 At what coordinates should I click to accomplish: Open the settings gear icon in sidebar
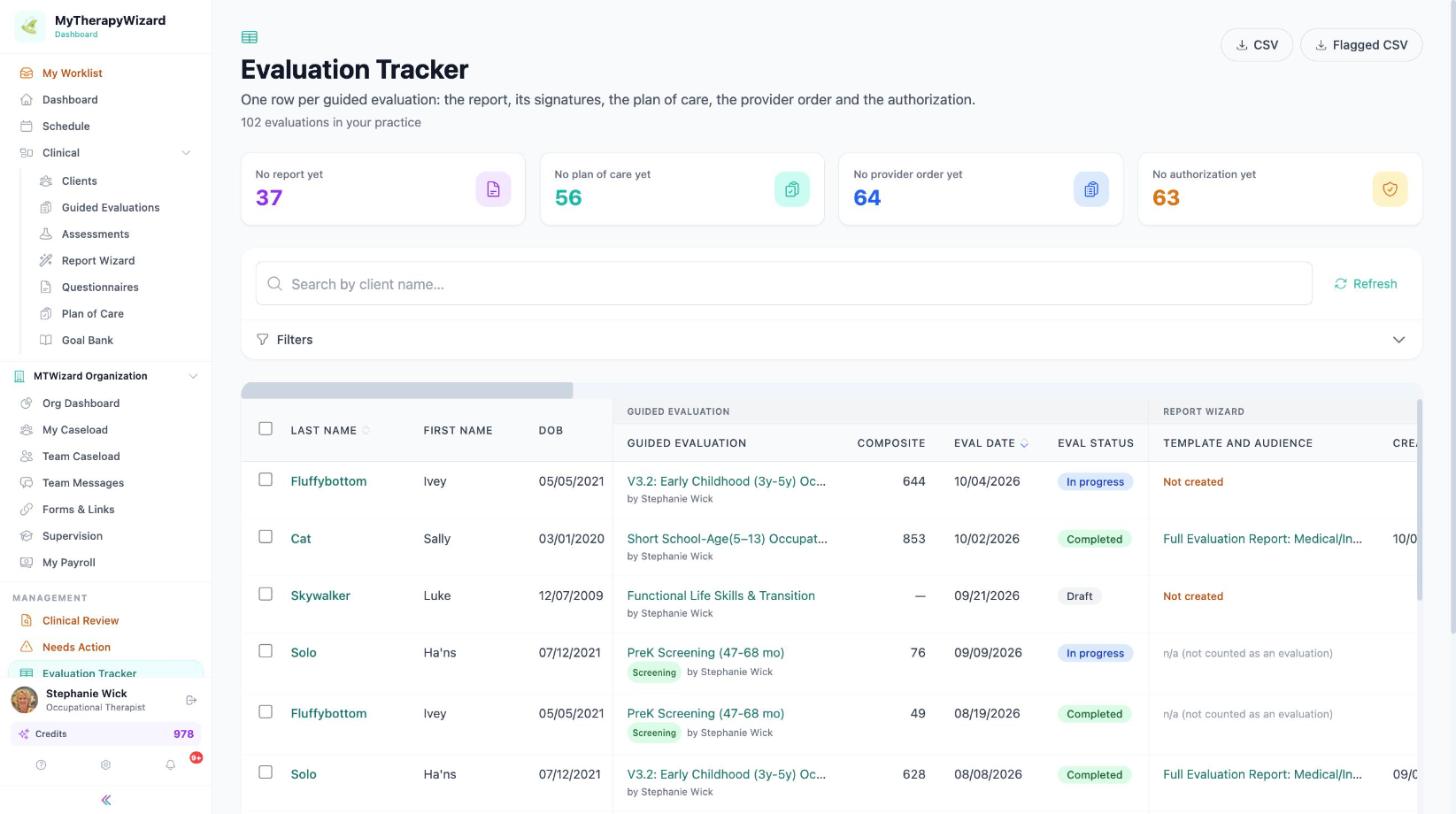pos(105,765)
